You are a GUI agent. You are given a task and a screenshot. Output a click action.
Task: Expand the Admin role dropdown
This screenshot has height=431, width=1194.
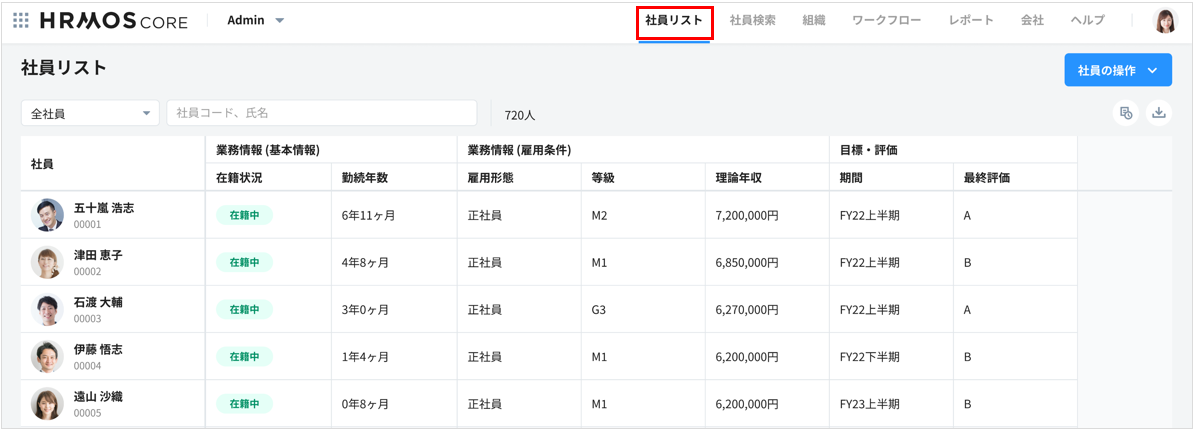[x=256, y=21]
